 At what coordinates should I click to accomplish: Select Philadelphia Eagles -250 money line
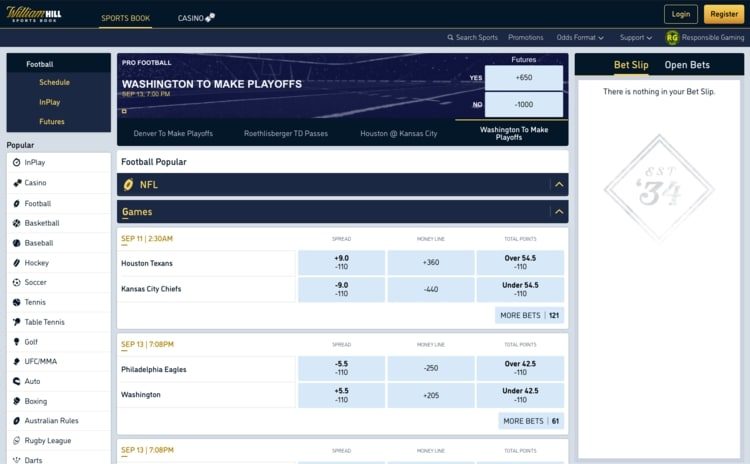coord(431,368)
